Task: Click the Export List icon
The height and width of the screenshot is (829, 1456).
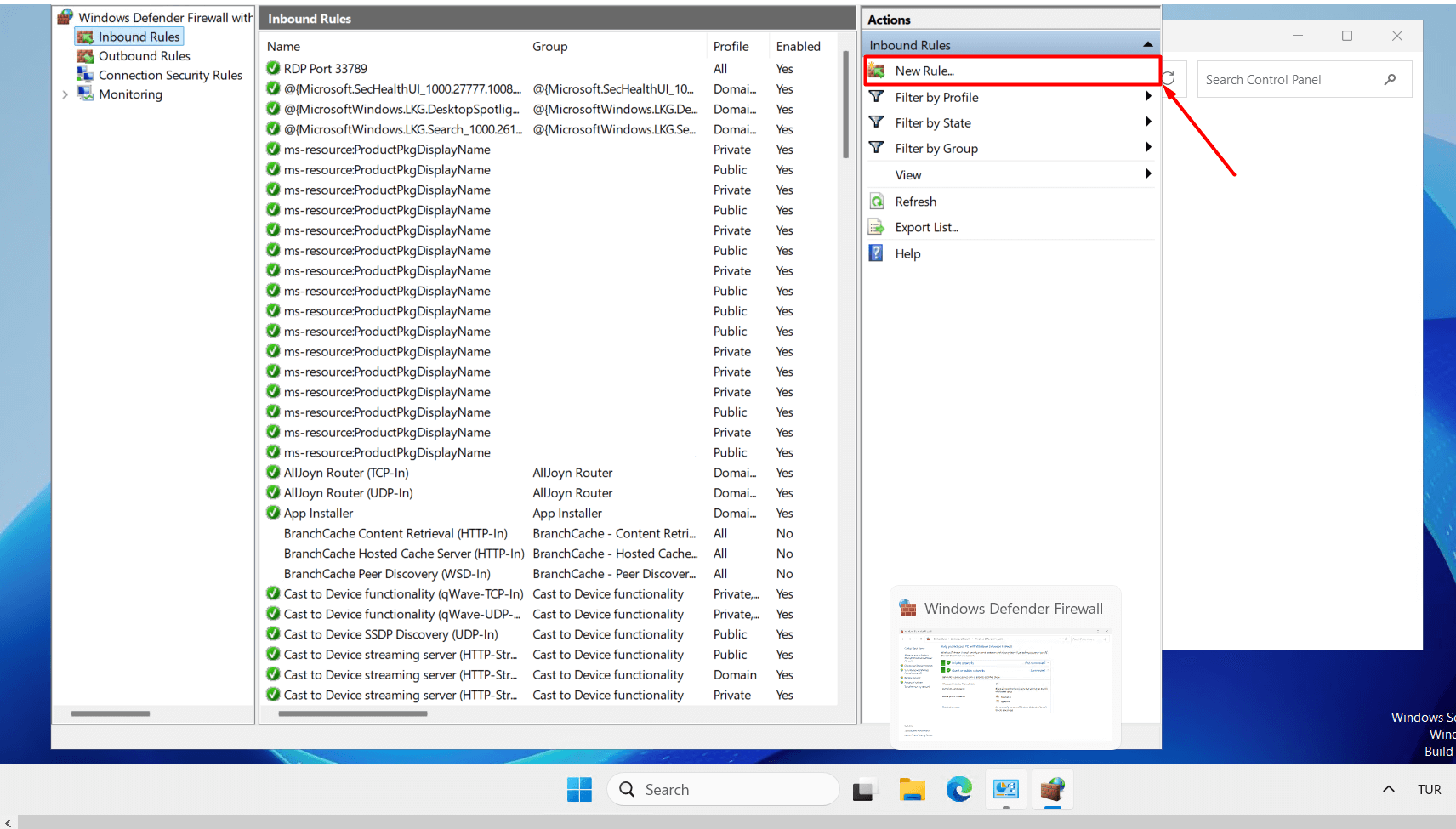Action: [x=877, y=227]
